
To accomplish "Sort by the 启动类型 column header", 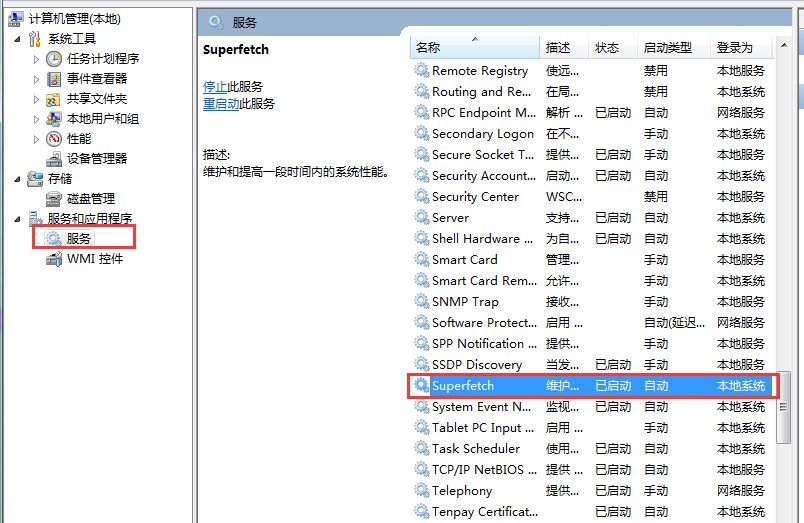I will tap(674, 48).
